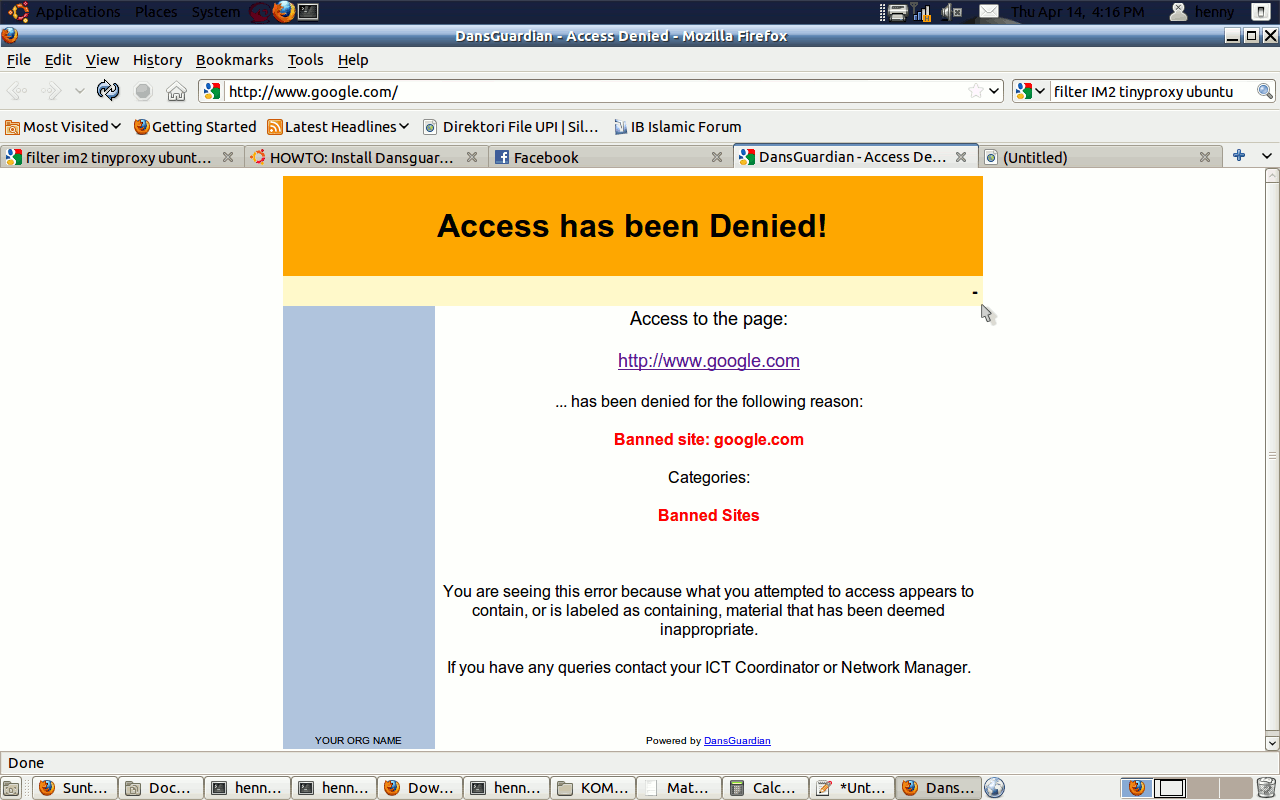This screenshot has width=1280, height=800.
Task: Open the Direktori File UPI bookmark
Action: click(x=510, y=127)
